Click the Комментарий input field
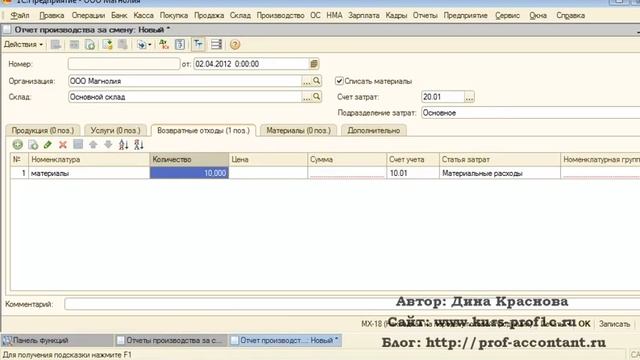Screen dimensions: 640x360 tap(352, 304)
